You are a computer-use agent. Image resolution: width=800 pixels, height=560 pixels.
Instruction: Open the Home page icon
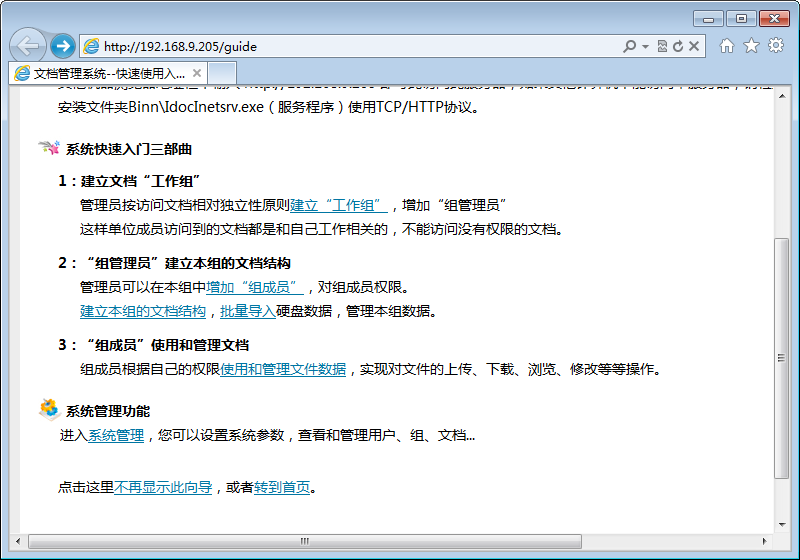[727, 46]
